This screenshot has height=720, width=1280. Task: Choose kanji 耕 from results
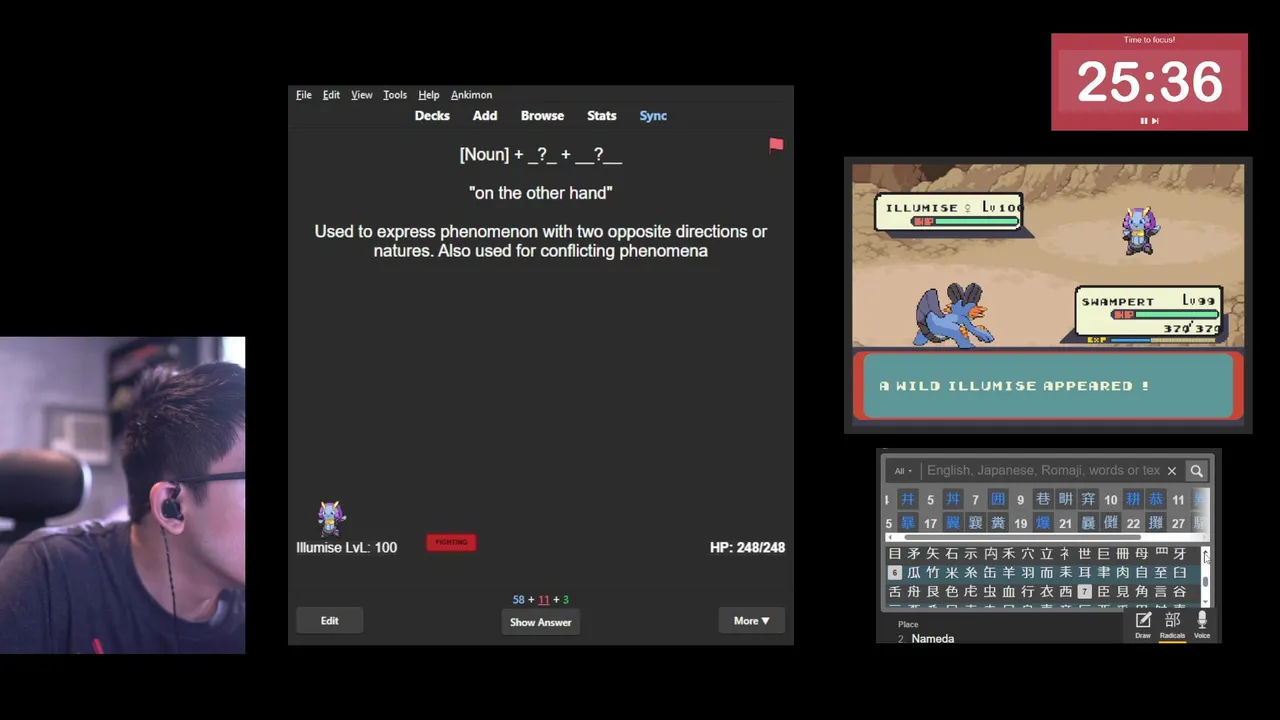(x=1133, y=499)
